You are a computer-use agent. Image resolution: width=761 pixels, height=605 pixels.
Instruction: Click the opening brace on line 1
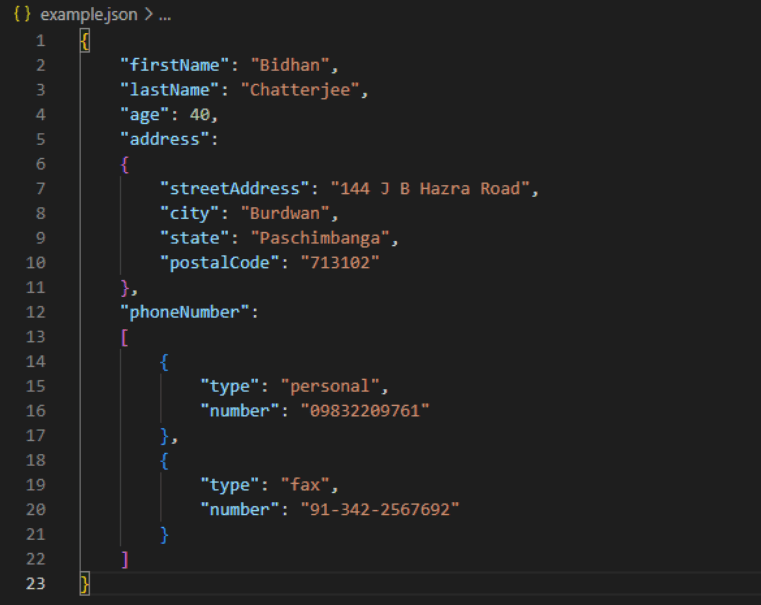85,41
